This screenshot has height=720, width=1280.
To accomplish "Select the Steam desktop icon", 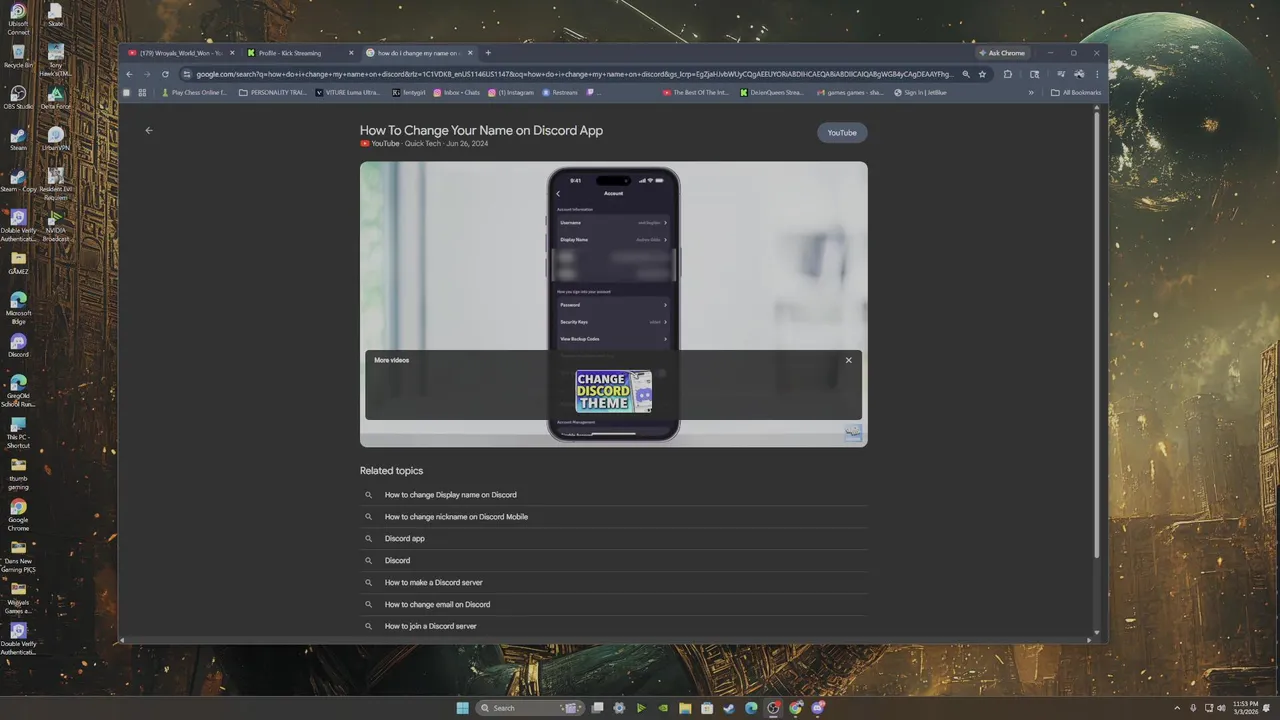I will [x=18, y=139].
